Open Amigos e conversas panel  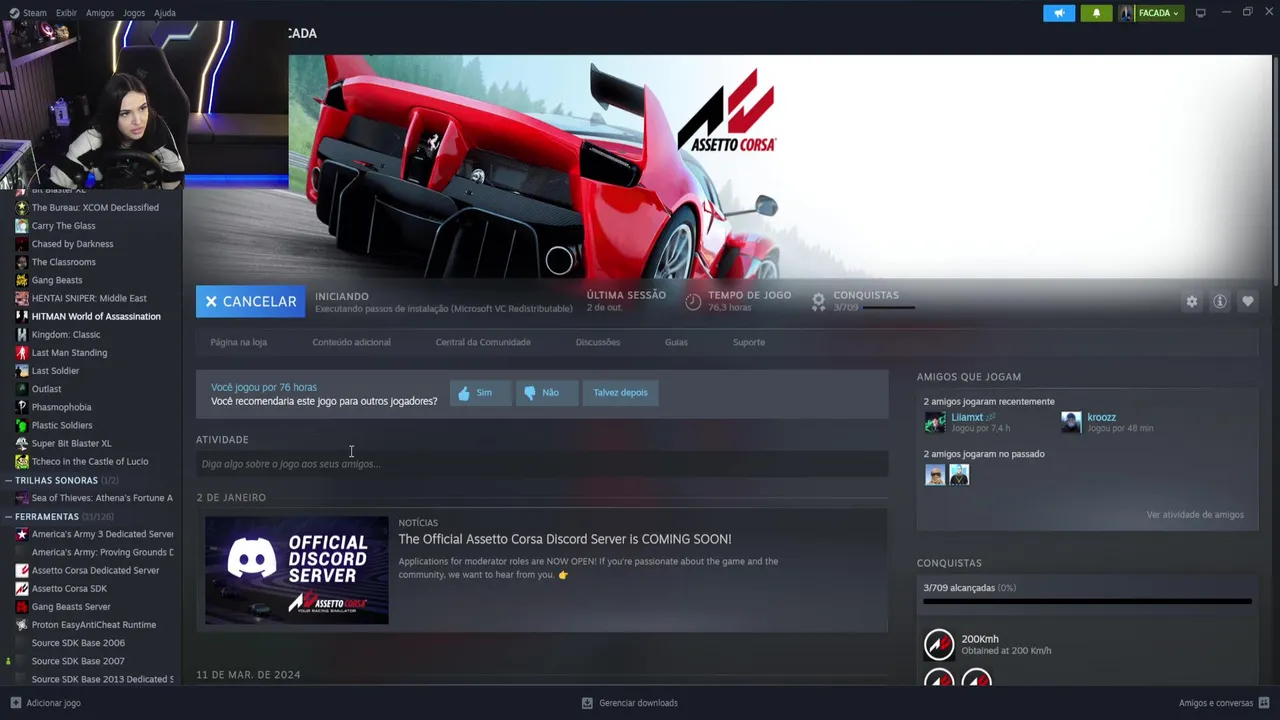pos(1223,703)
